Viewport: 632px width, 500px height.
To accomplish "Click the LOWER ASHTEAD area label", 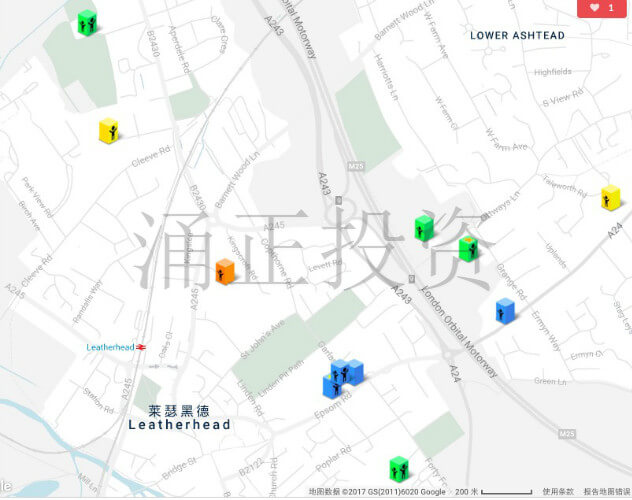I will coord(517,35).
